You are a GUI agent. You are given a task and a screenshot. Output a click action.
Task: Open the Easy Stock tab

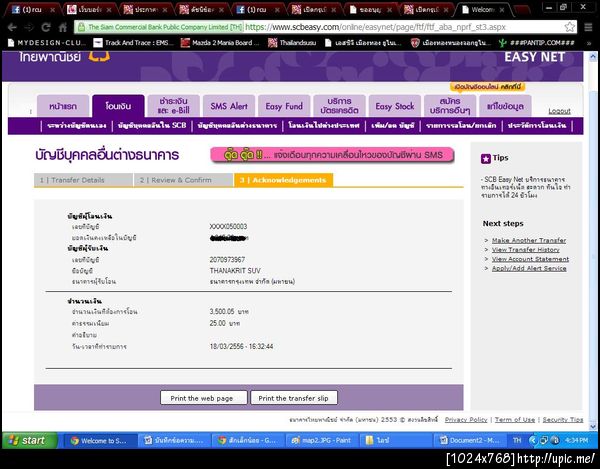tap(395, 106)
